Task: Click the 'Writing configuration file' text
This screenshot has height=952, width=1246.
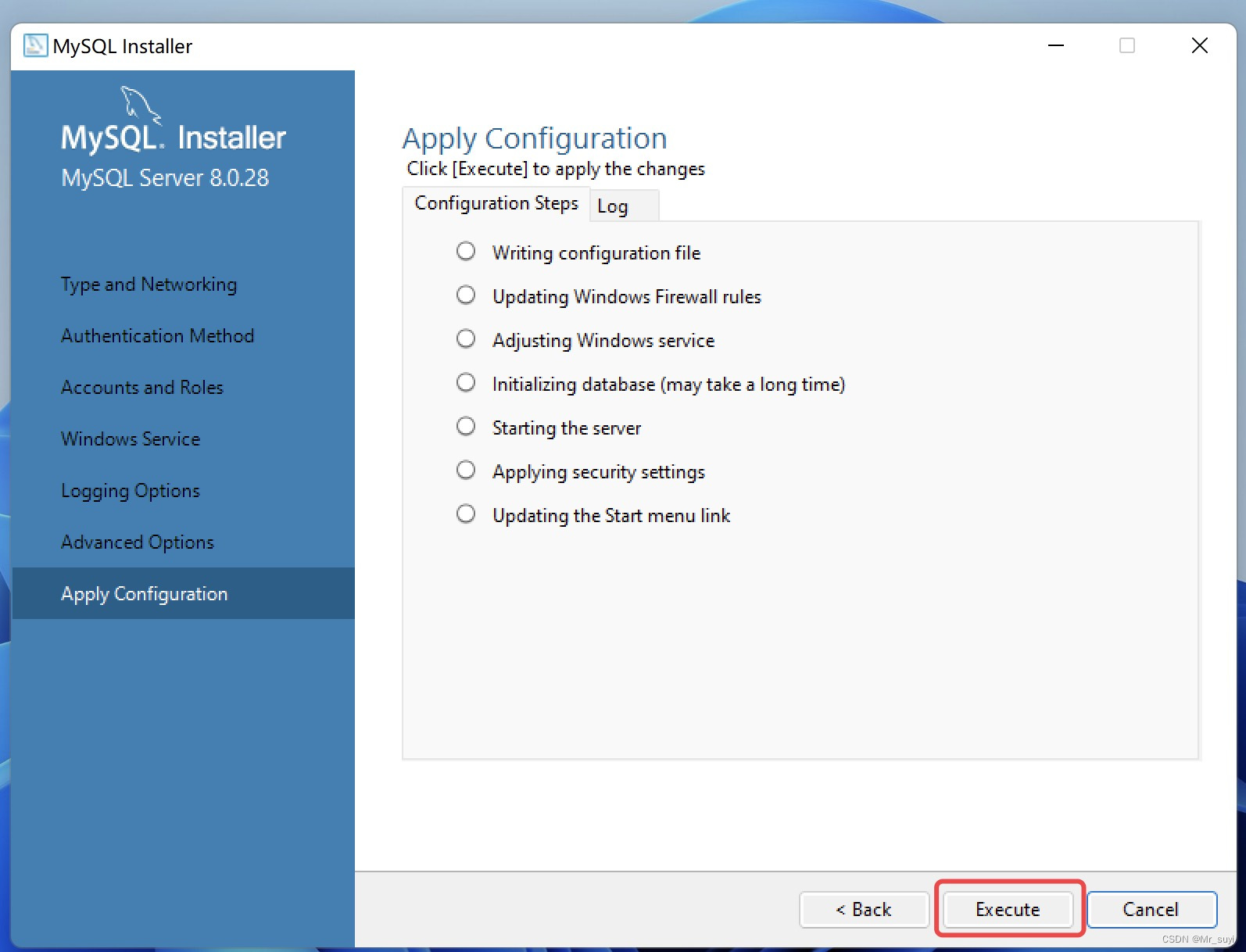Action: [596, 253]
